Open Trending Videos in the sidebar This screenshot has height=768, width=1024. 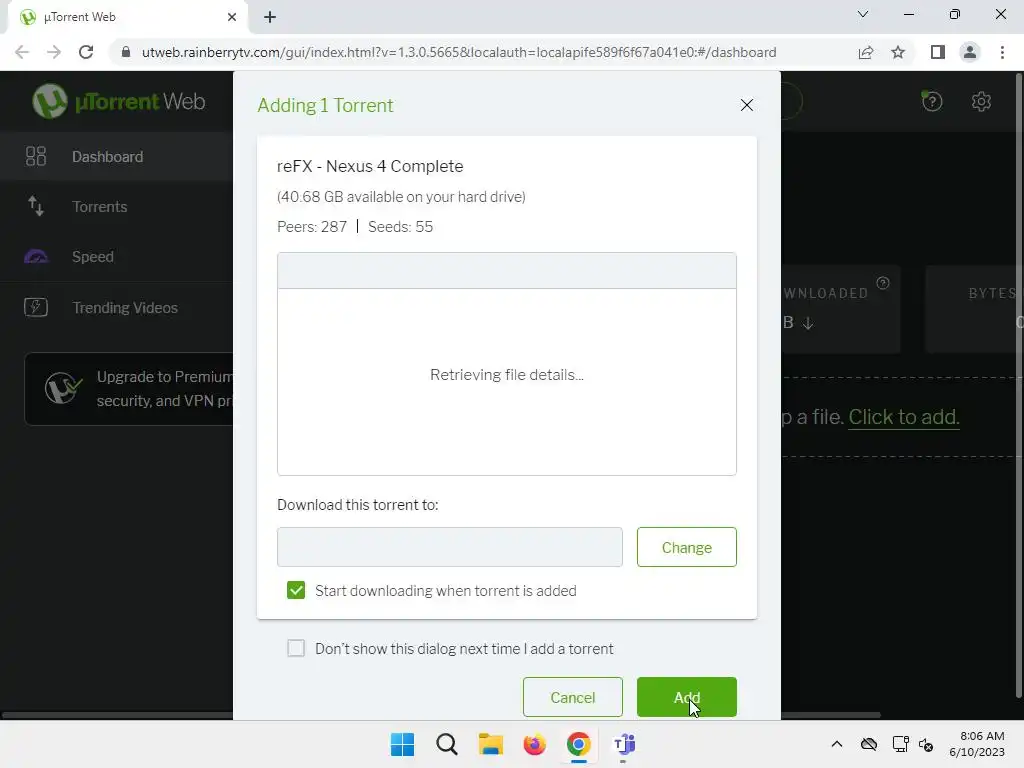coord(116,308)
